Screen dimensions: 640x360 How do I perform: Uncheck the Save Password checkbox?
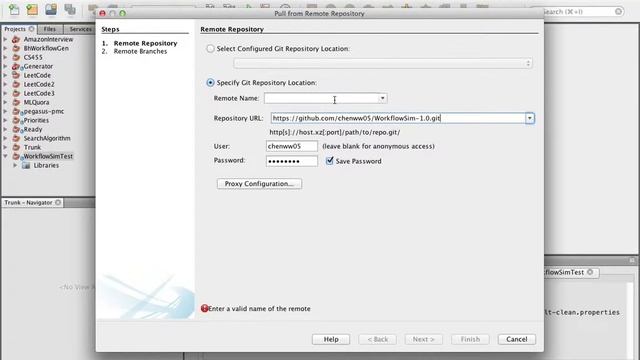click(330, 161)
